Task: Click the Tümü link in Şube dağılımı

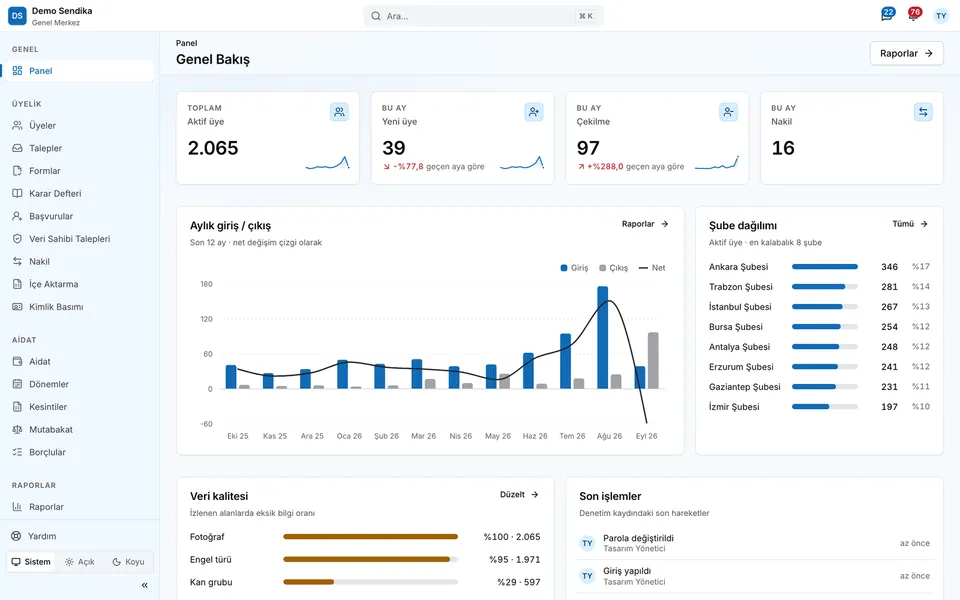Action: (910, 224)
